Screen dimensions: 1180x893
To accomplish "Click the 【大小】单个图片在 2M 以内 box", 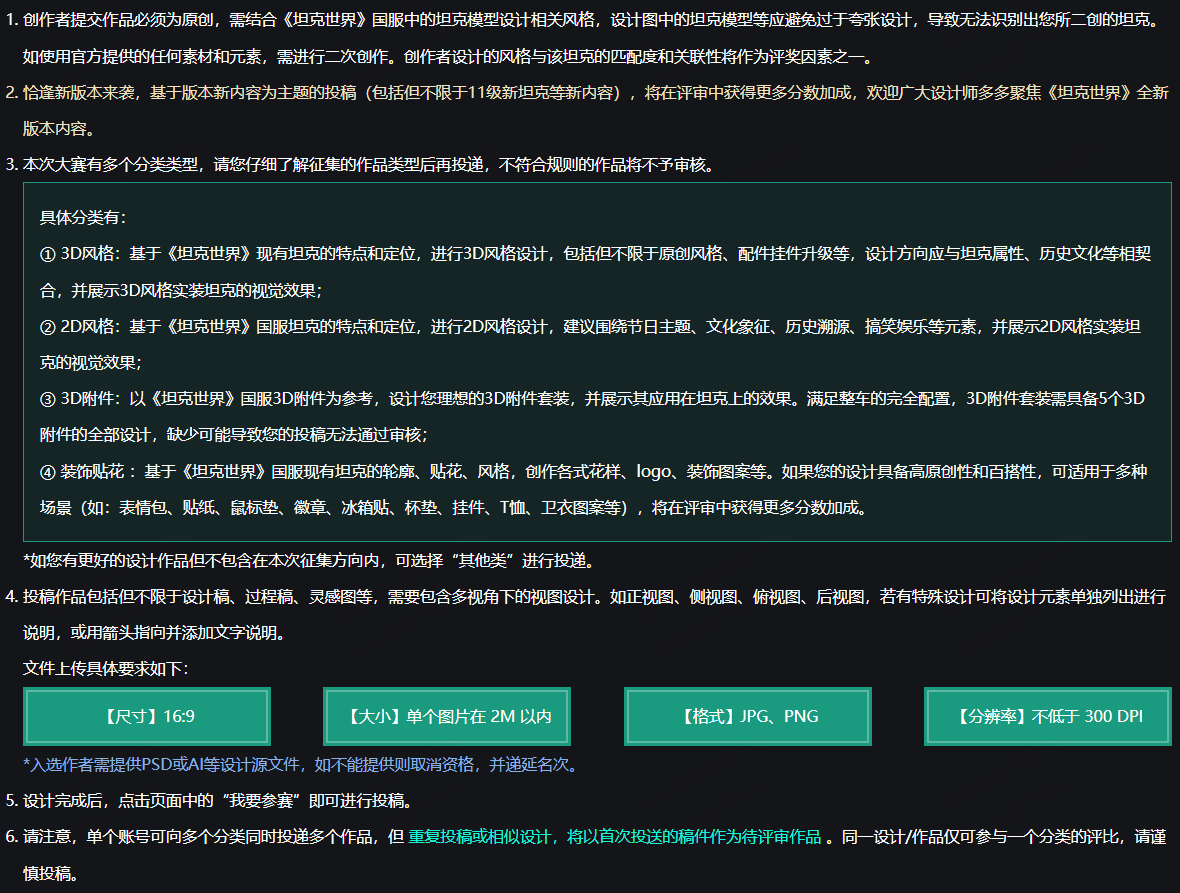I will pyautogui.click(x=447, y=716).
